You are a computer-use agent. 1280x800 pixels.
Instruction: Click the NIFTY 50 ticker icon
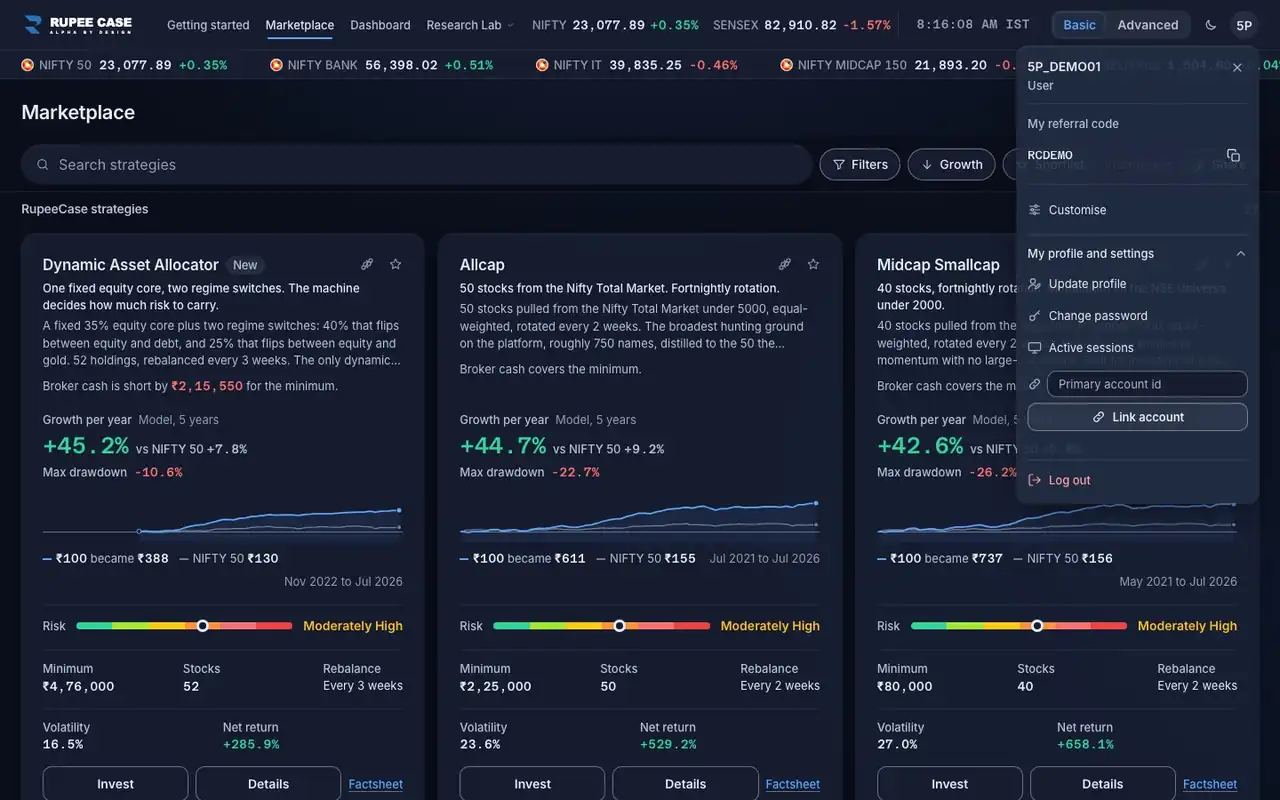pyautogui.click(x=28, y=65)
